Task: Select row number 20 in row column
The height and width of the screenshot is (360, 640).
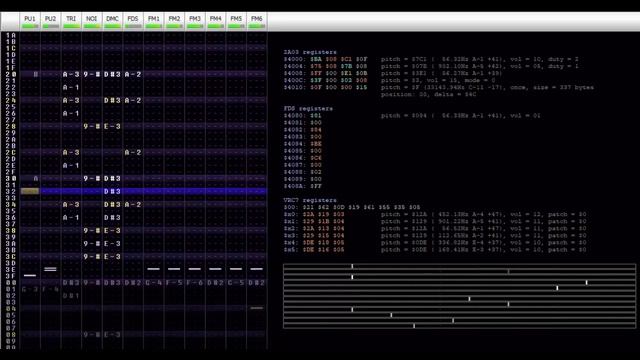Action: (11, 74)
